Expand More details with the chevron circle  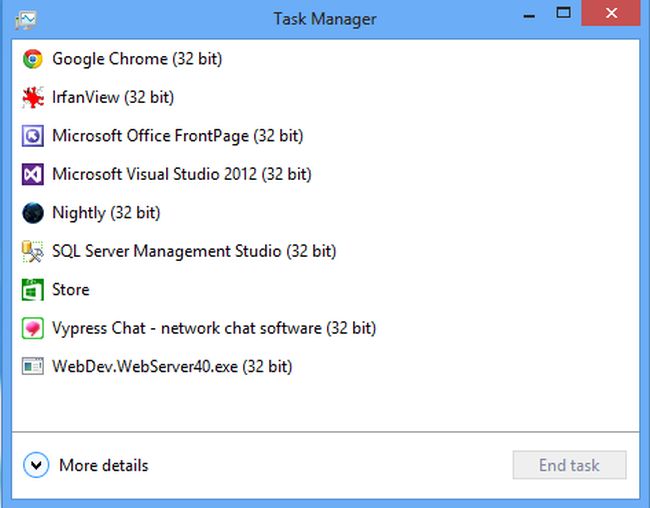36,465
